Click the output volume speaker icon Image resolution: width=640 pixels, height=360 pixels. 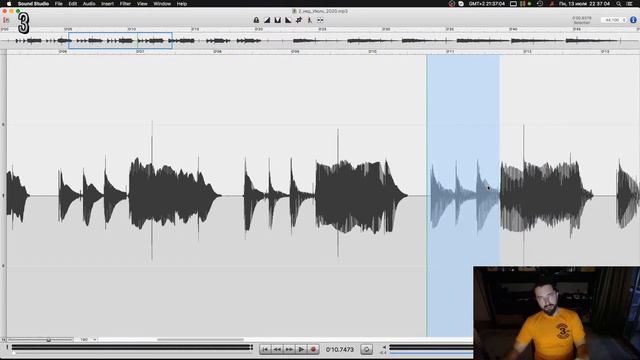point(384,347)
